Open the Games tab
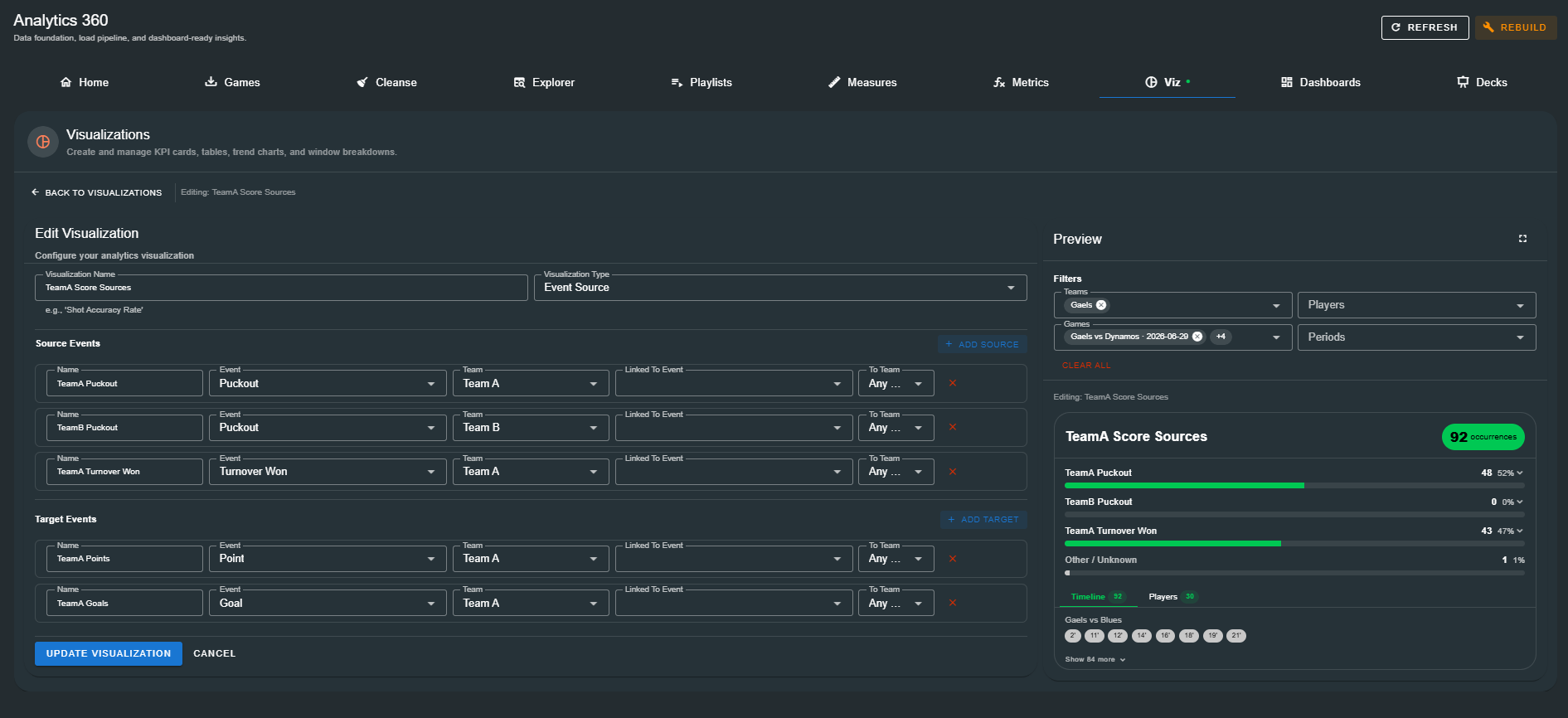Screen dimensions: 1568x718 (x=232, y=82)
